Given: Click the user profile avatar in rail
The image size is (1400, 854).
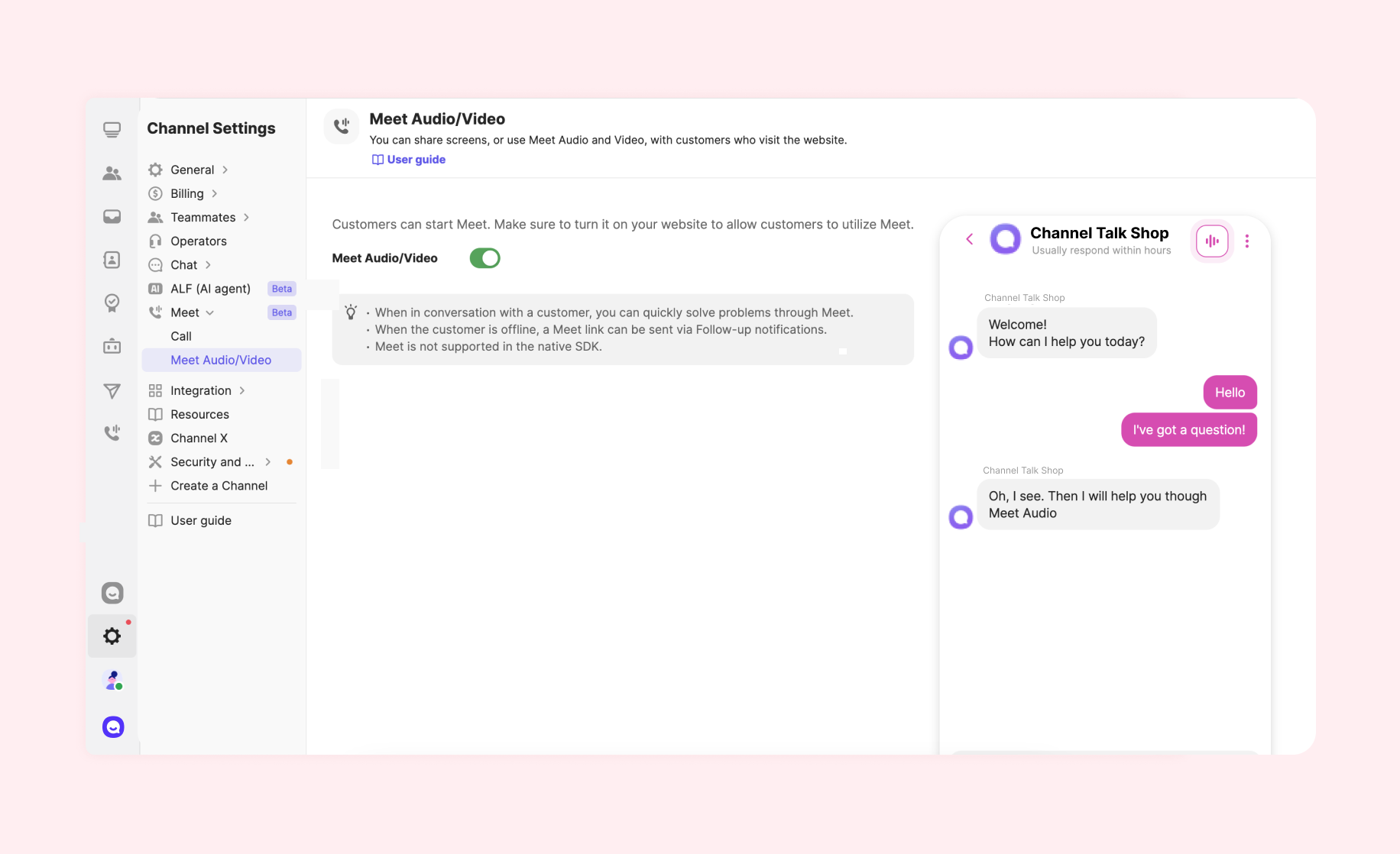Looking at the screenshot, I should coord(113,680).
